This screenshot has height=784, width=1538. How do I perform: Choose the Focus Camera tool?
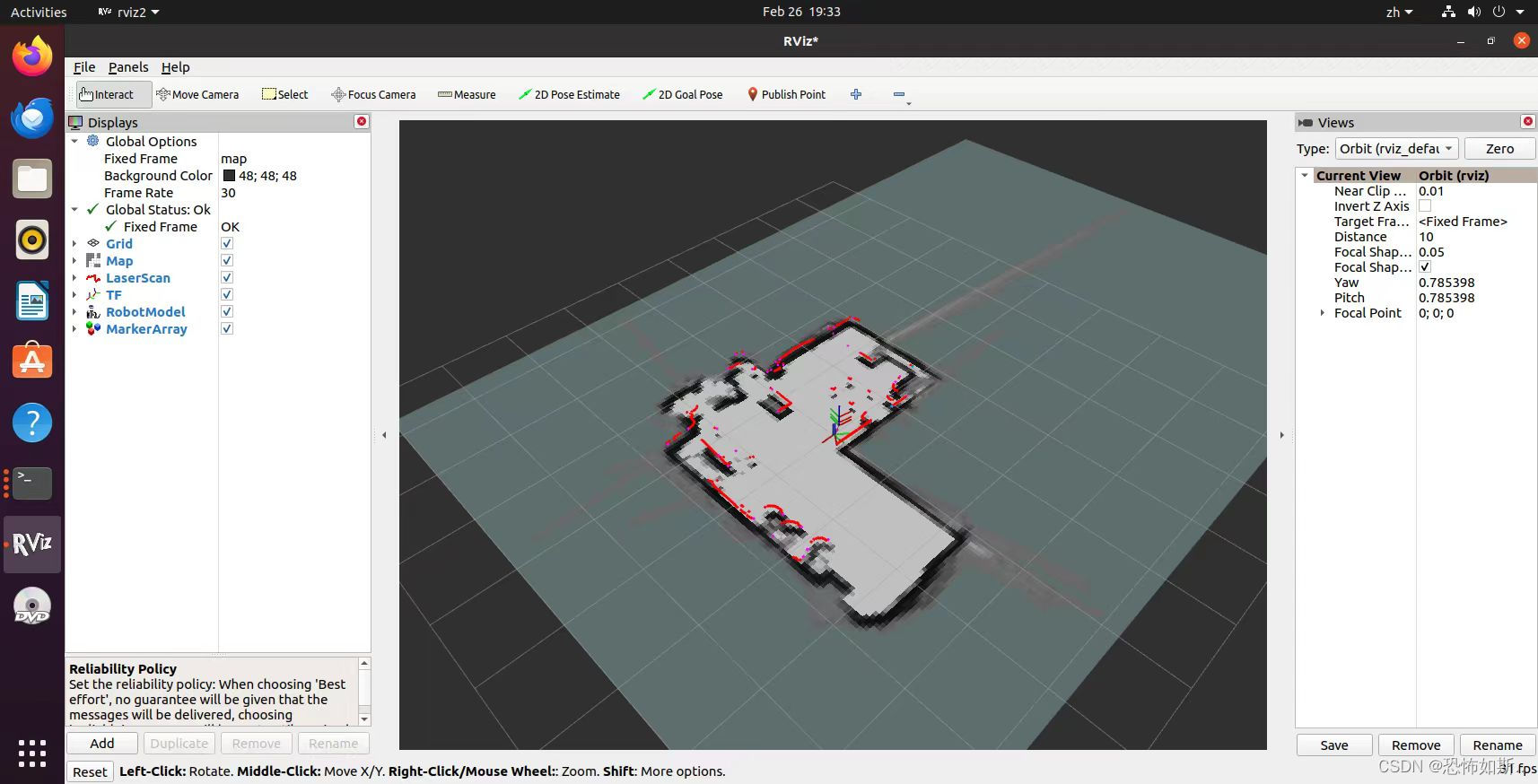[x=373, y=94]
